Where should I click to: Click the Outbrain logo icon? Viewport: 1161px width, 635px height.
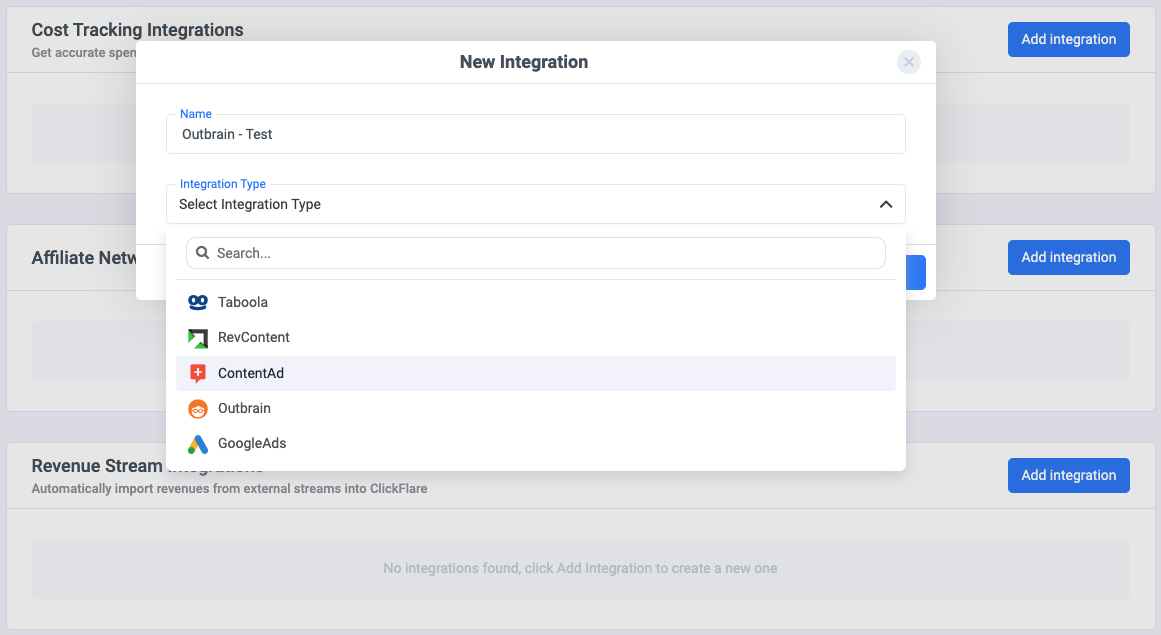tap(198, 409)
